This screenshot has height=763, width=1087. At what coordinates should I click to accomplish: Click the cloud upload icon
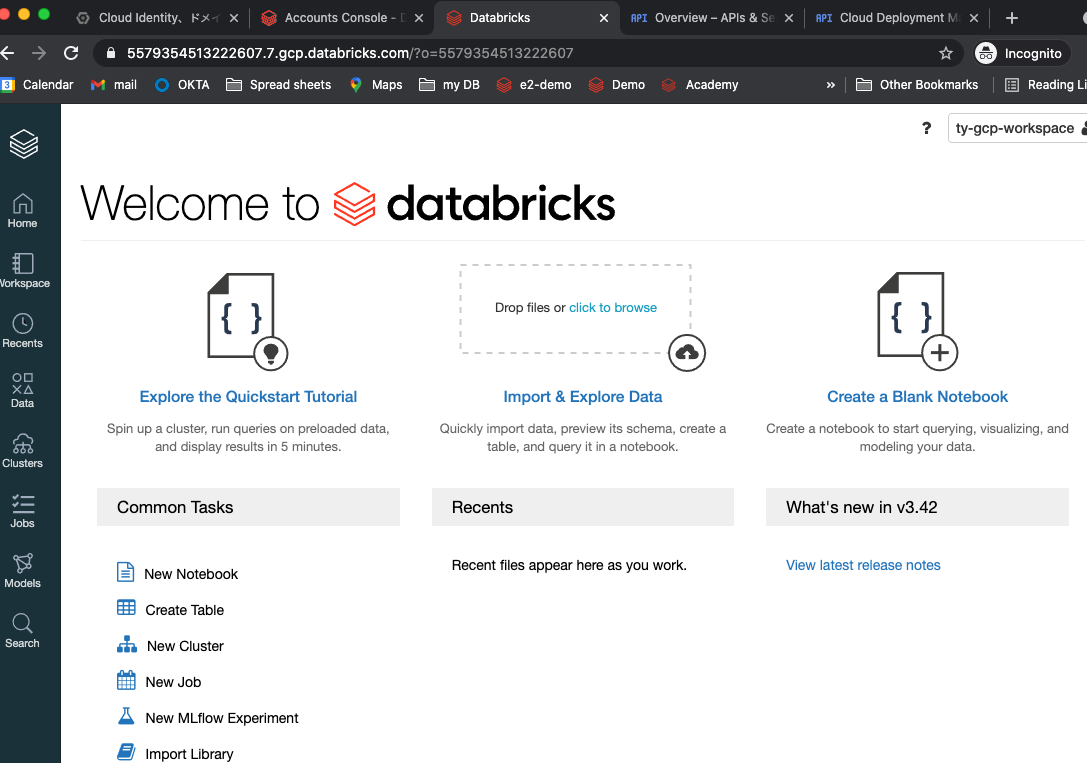tap(686, 353)
